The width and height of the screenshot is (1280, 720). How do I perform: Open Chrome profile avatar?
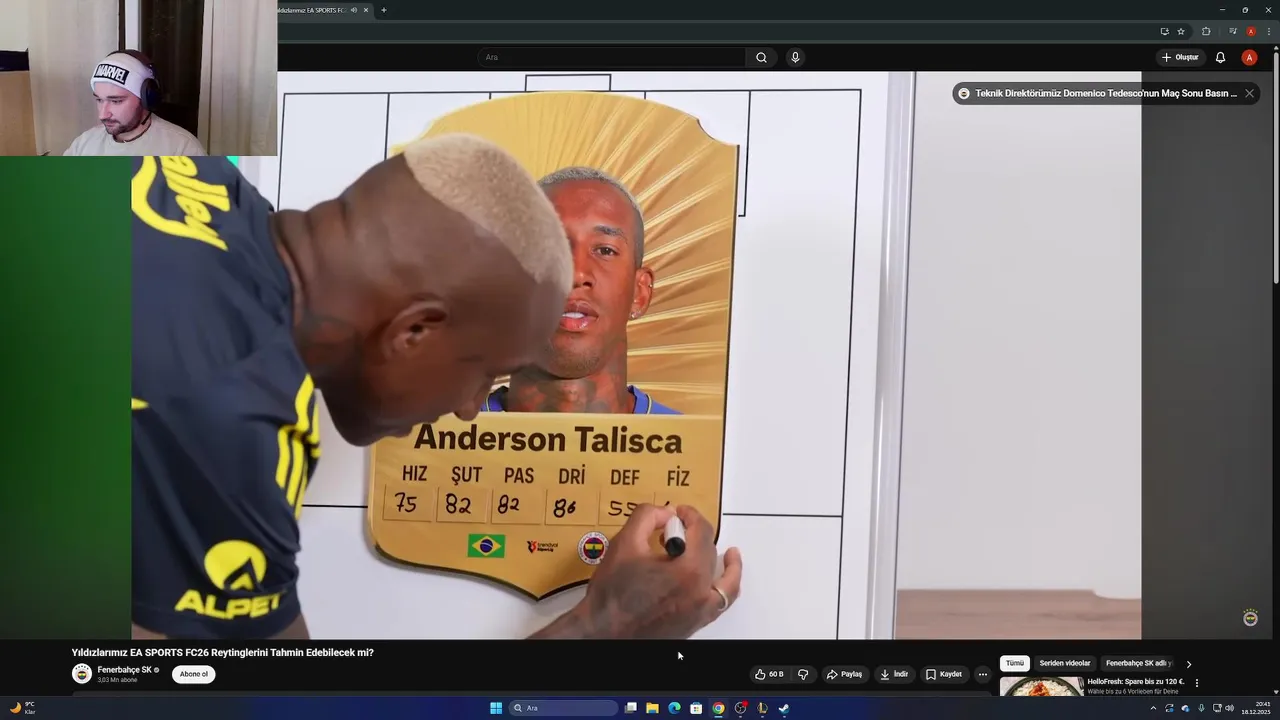pyautogui.click(x=1251, y=31)
